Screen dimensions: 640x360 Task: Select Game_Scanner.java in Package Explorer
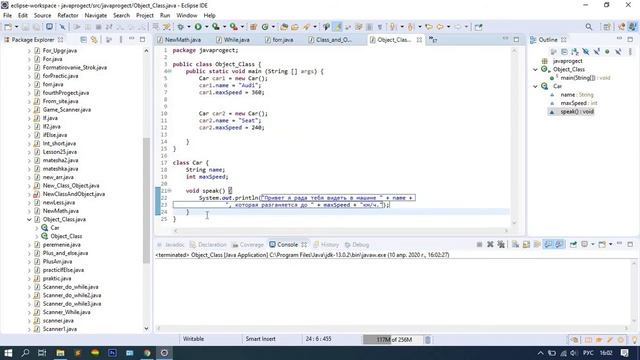pyautogui.click(x=67, y=109)
